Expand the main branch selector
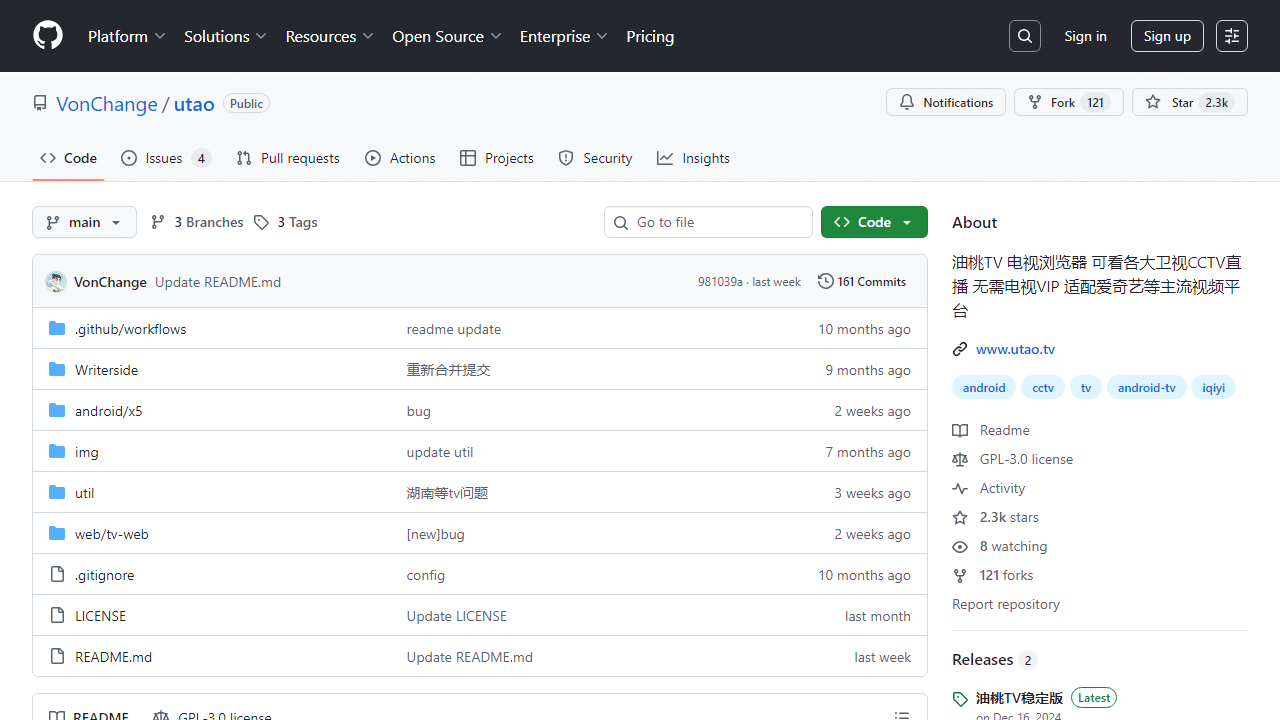The height and width of the screenshot is (720, 1280). click(84, 222)
